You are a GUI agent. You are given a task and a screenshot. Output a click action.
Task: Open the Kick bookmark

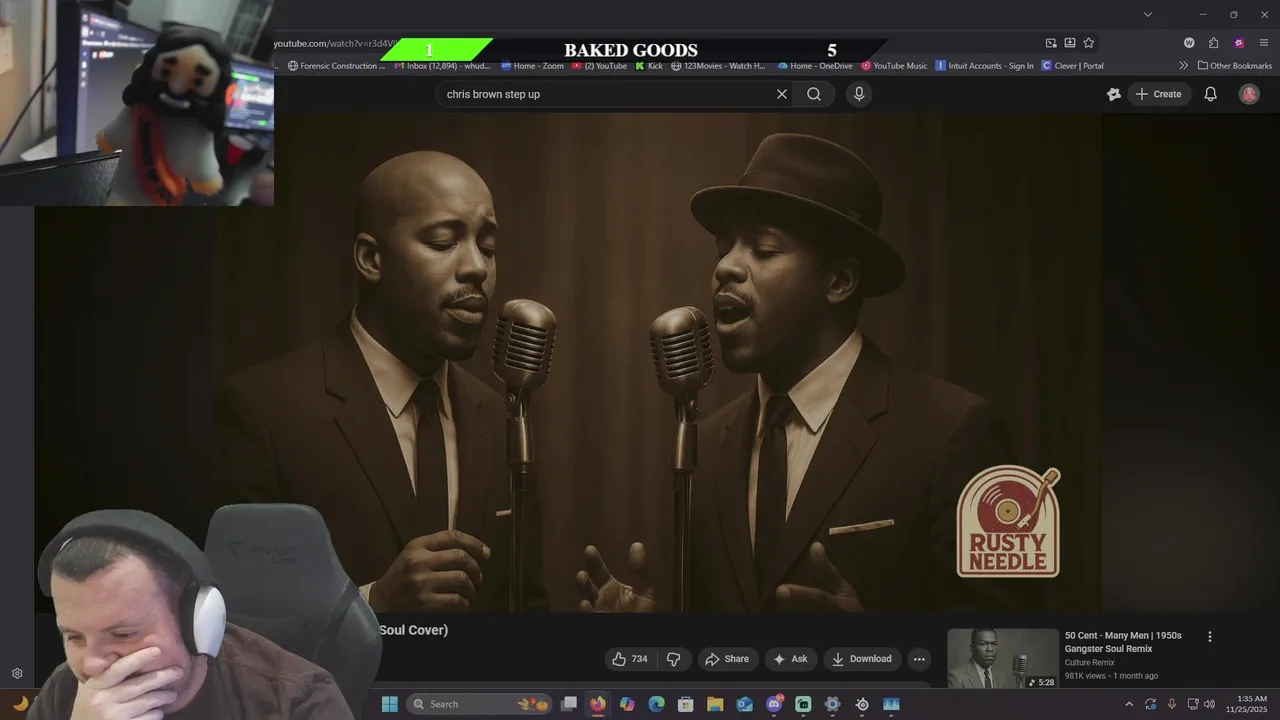[649, 66]
